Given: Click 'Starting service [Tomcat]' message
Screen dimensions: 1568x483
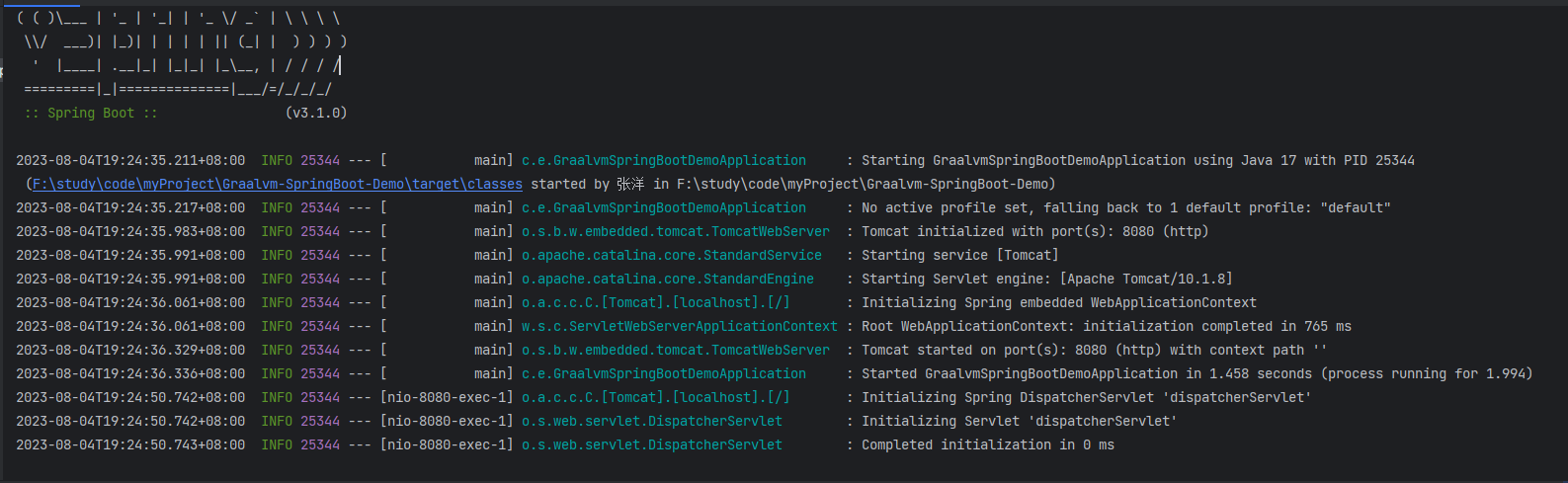Looking at the screenshot, I should tap(960, 255).
